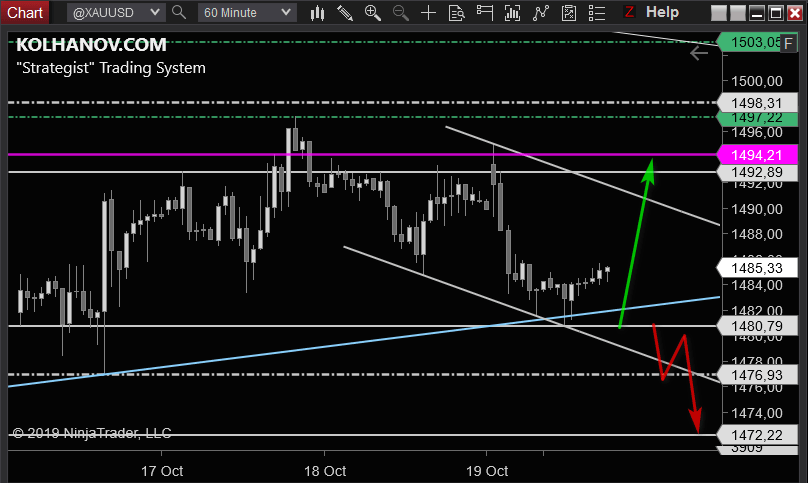The image size is (808, 483).
Task: Click the 1498,31 price level label
Action: [x=757, y=103]
